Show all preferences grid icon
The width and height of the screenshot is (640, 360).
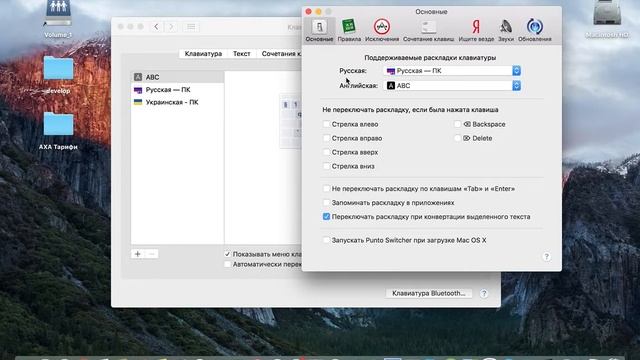point(191,27)
